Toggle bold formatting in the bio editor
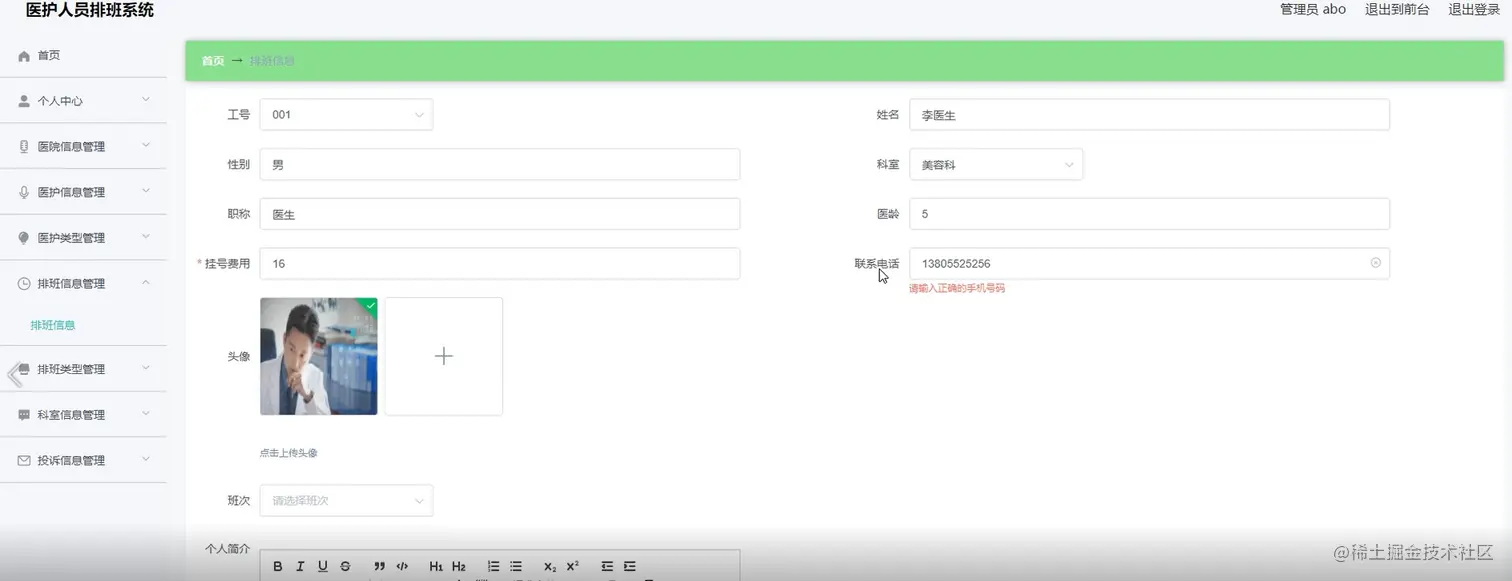This screenshot has width=1512, height=581. pyautogui.click(x=278, y=566)
